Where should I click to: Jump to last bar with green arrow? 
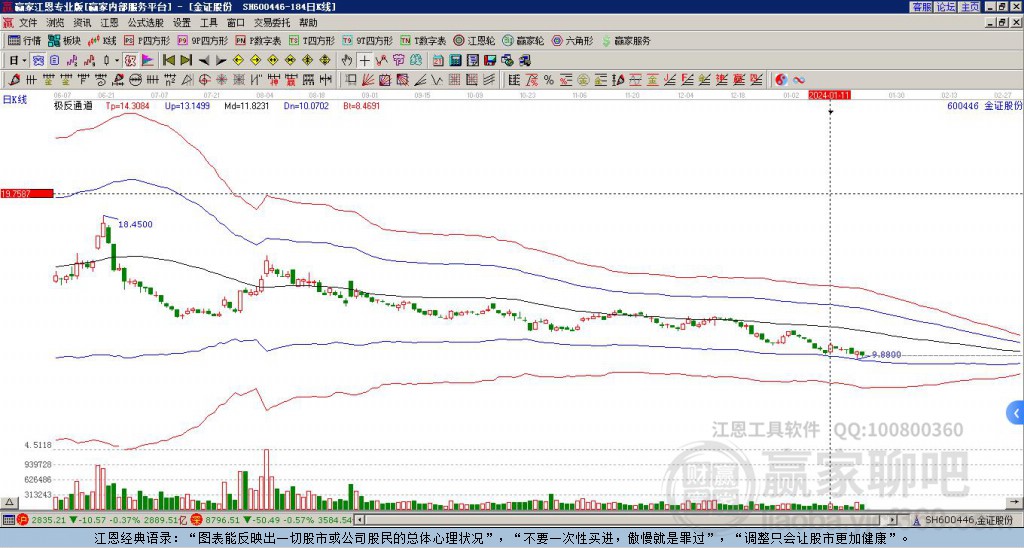point(186,61)
